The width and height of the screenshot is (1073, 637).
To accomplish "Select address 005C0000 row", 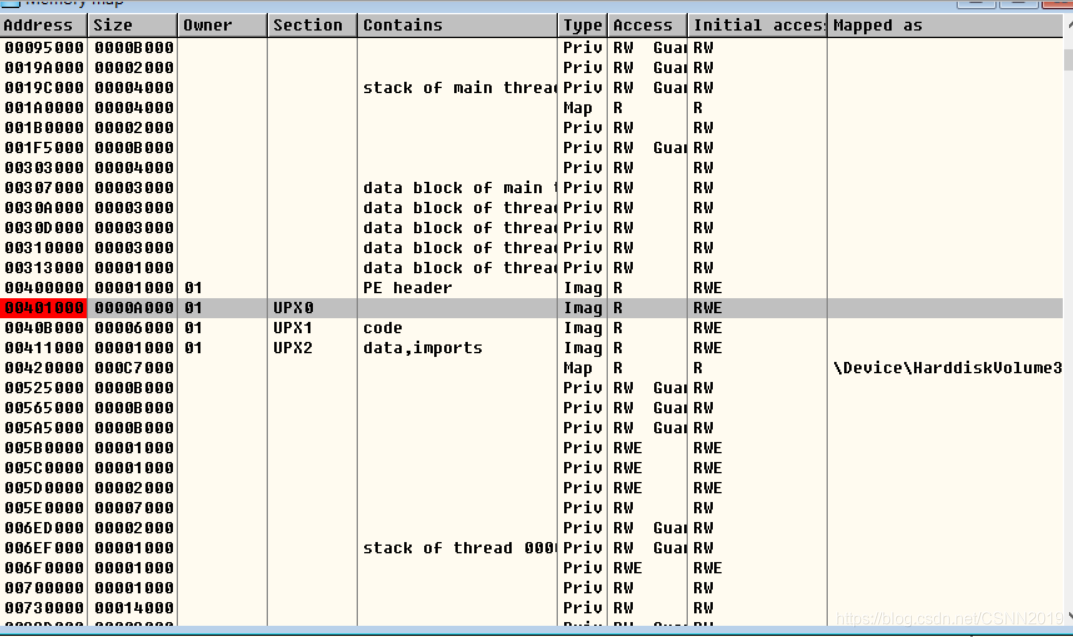I will click(x=532, y=468).
